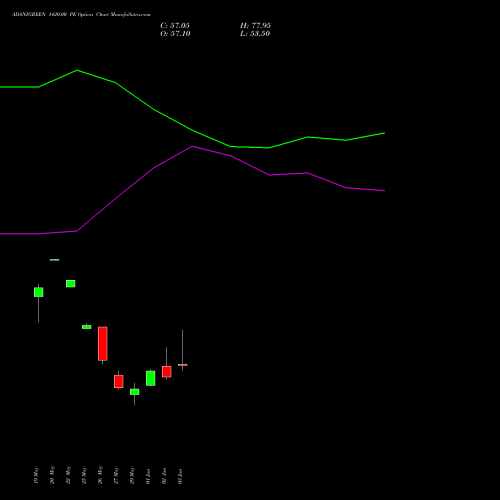Click the 27 May date axis label
Viewport: 500px width, 500px height.
[116, 476]
